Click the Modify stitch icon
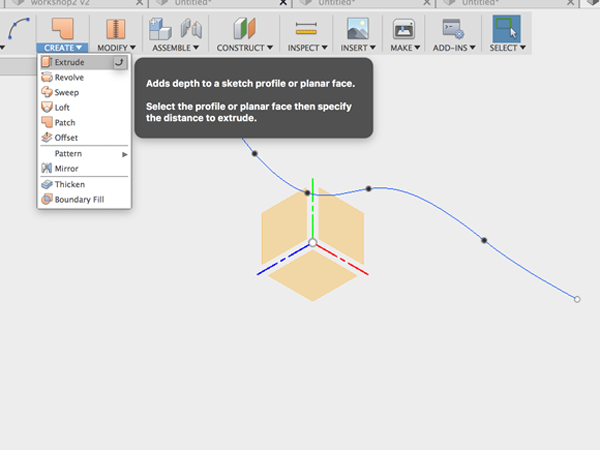 coord(116,29)
